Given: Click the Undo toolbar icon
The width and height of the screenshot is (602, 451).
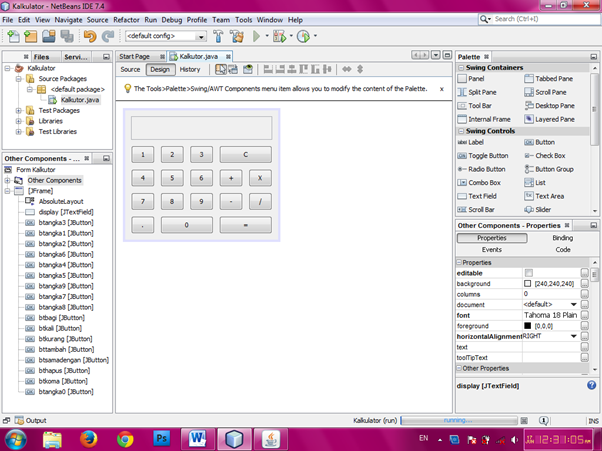Looking at the screenshot, I should pos(90,36).
